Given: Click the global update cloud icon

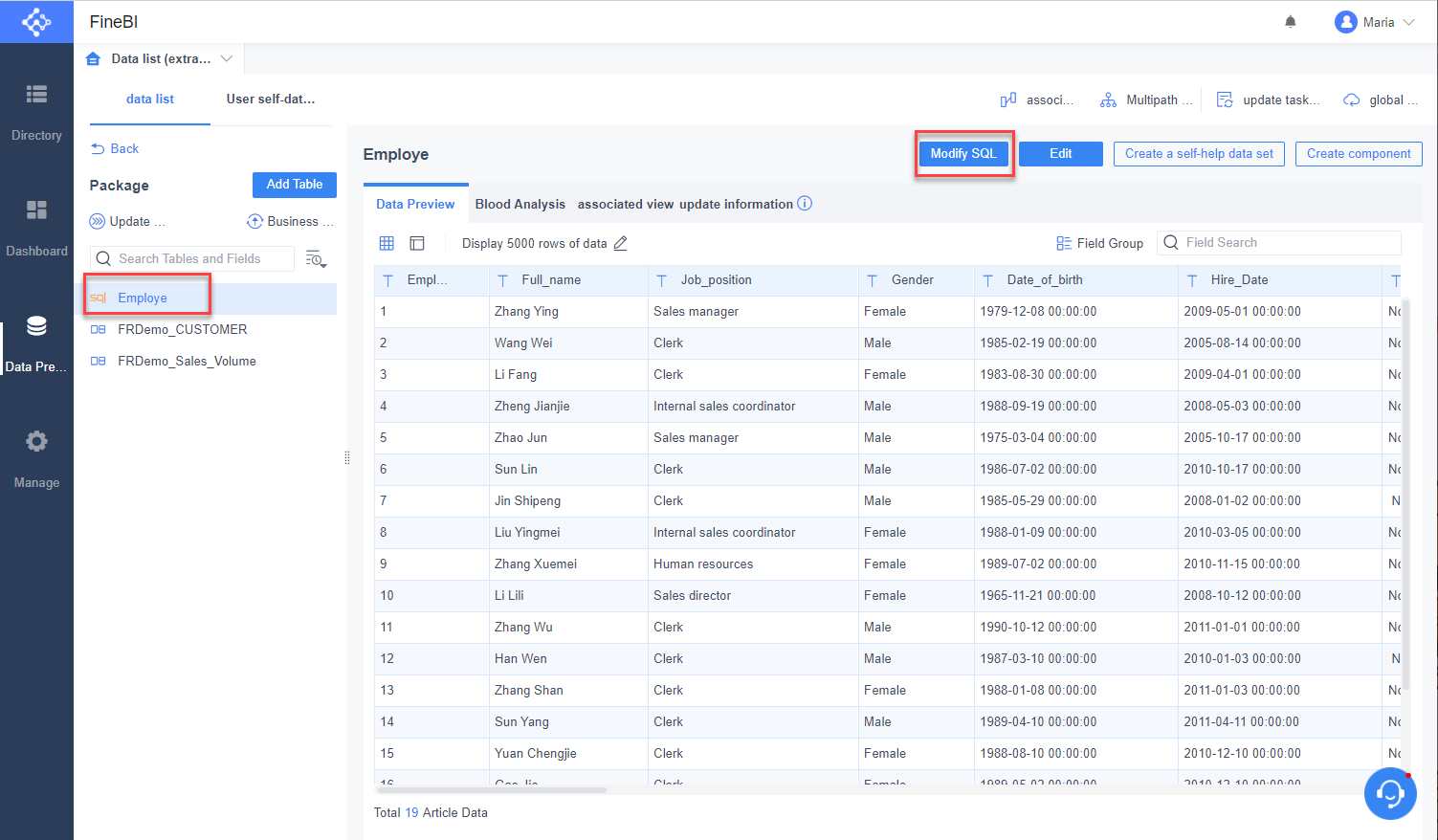Looking at the screenshot, I should 1351,99.
